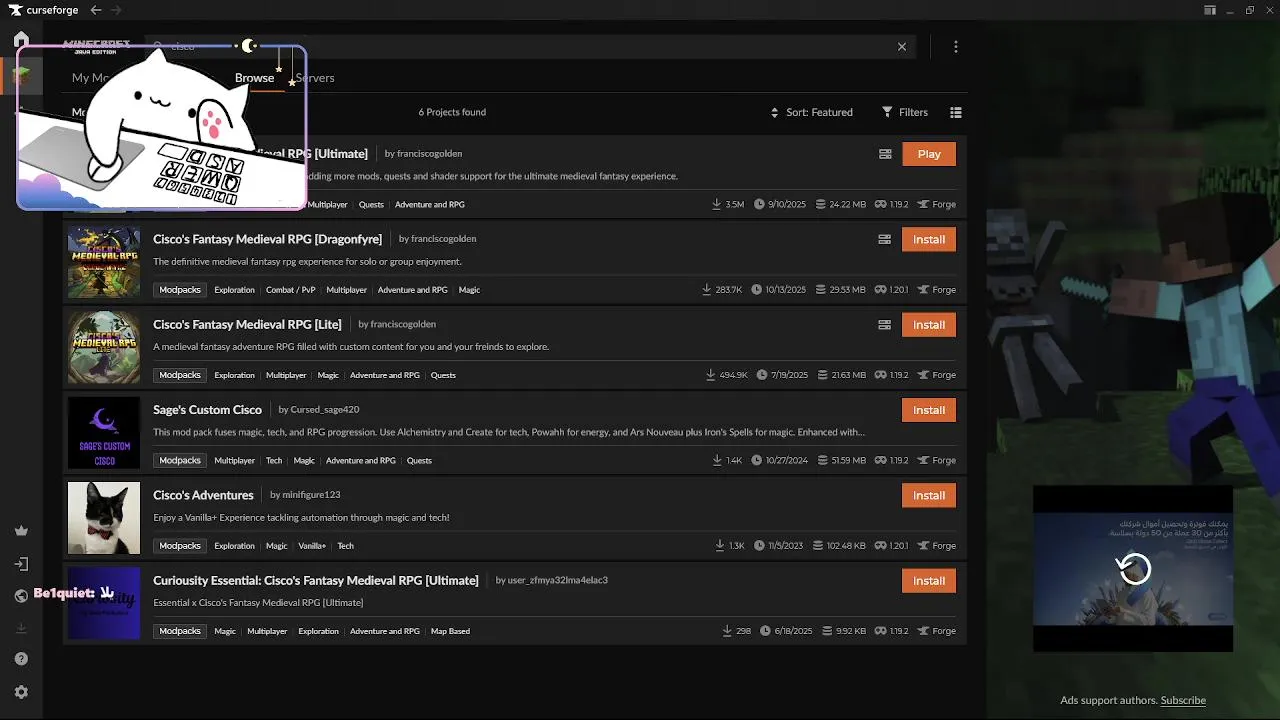This screenshot has width=1280, height=720.
Task: Click server pack icon for Medieval RPG [Ultimate]
Action: point(885,154)
